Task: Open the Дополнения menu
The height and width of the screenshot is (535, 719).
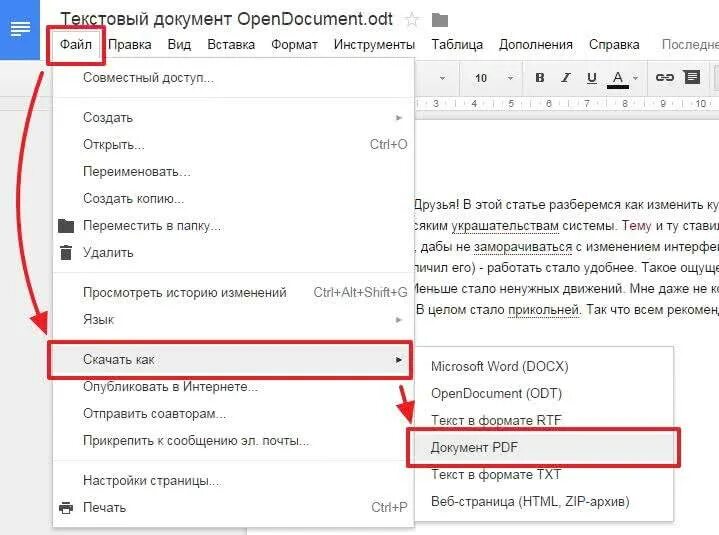Action: 536,44
